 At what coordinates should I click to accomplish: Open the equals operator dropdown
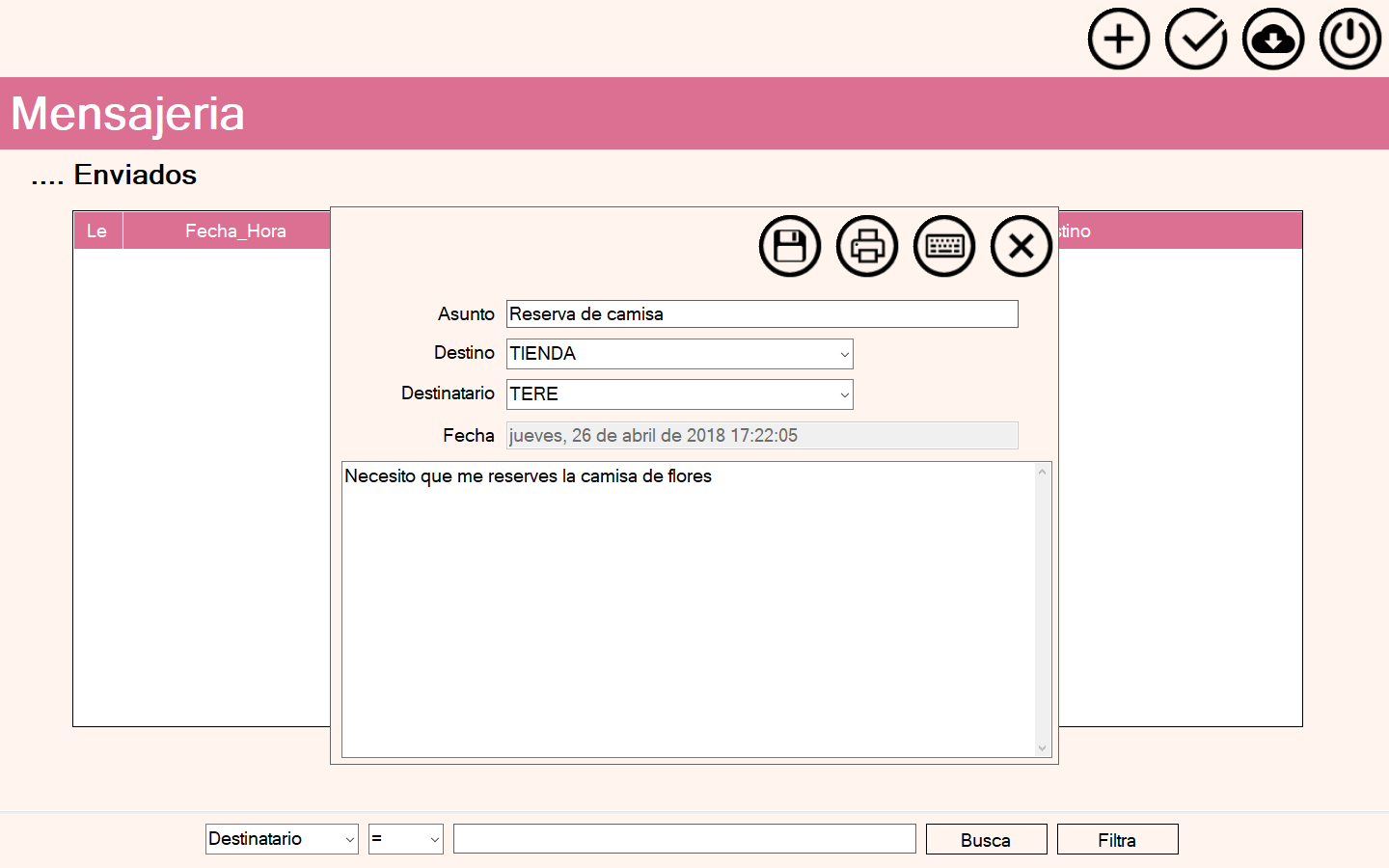pos(434,839)
